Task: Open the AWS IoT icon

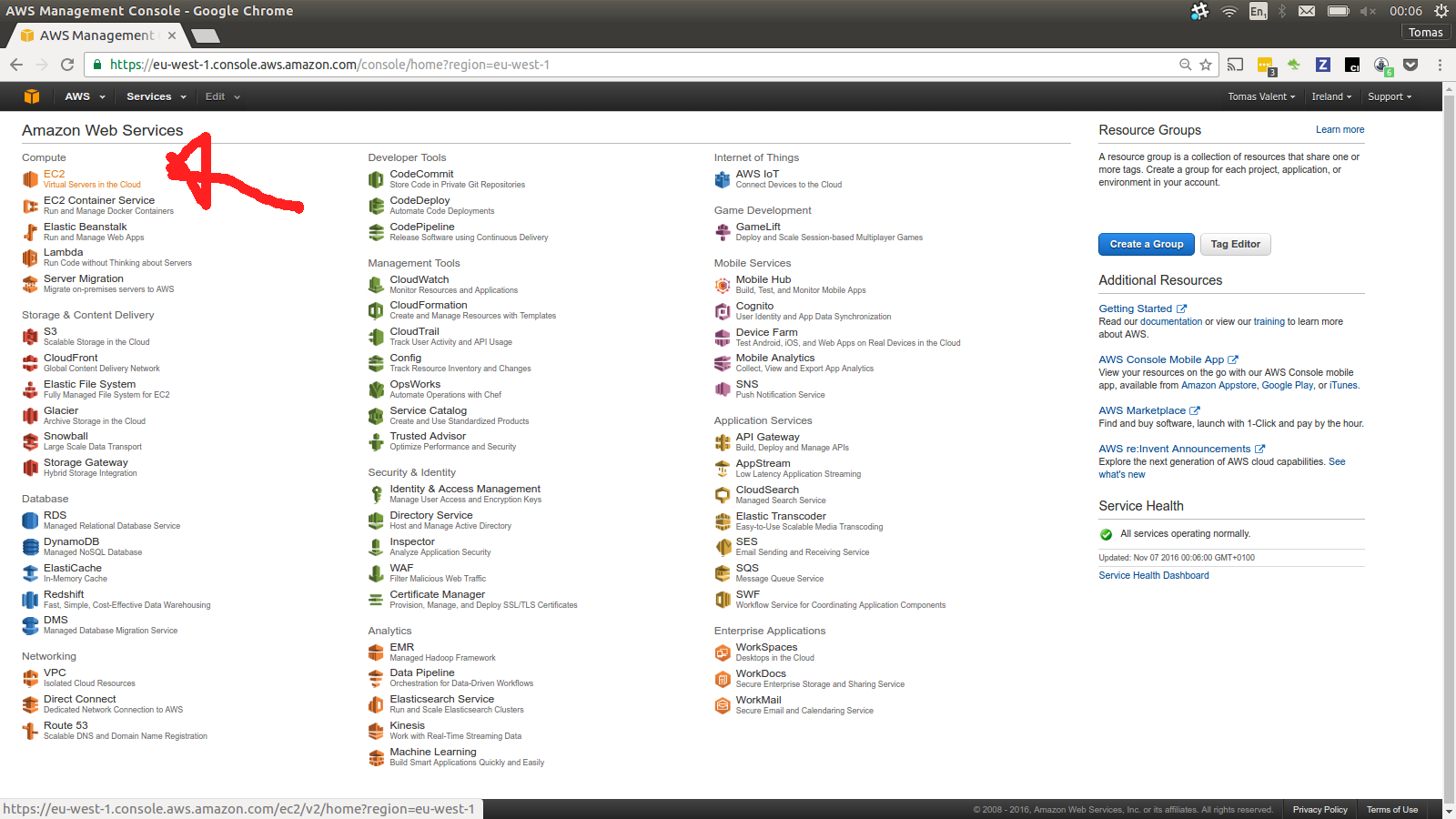Action: coord(723,179)
